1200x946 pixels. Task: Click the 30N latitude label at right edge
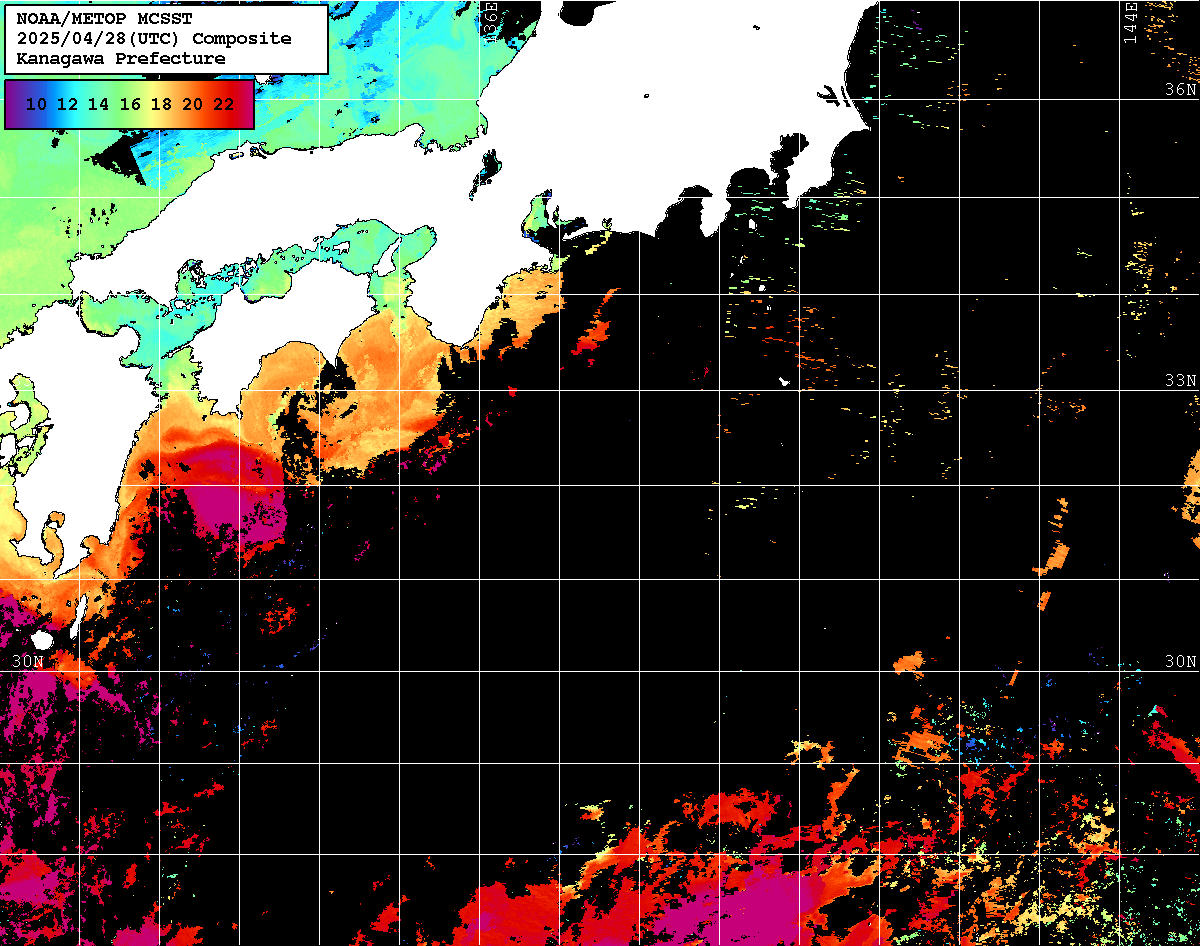pyautogui.click(x=1181, y=662)
